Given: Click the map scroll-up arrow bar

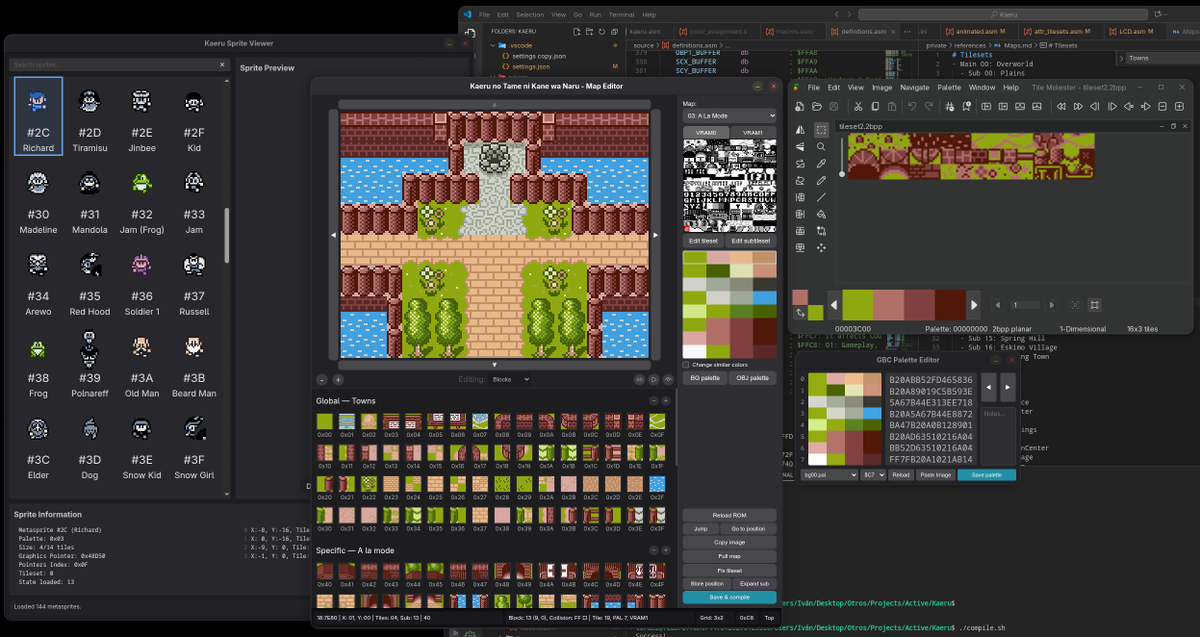Looking at the screenshot, I should (x=495, y=104).
